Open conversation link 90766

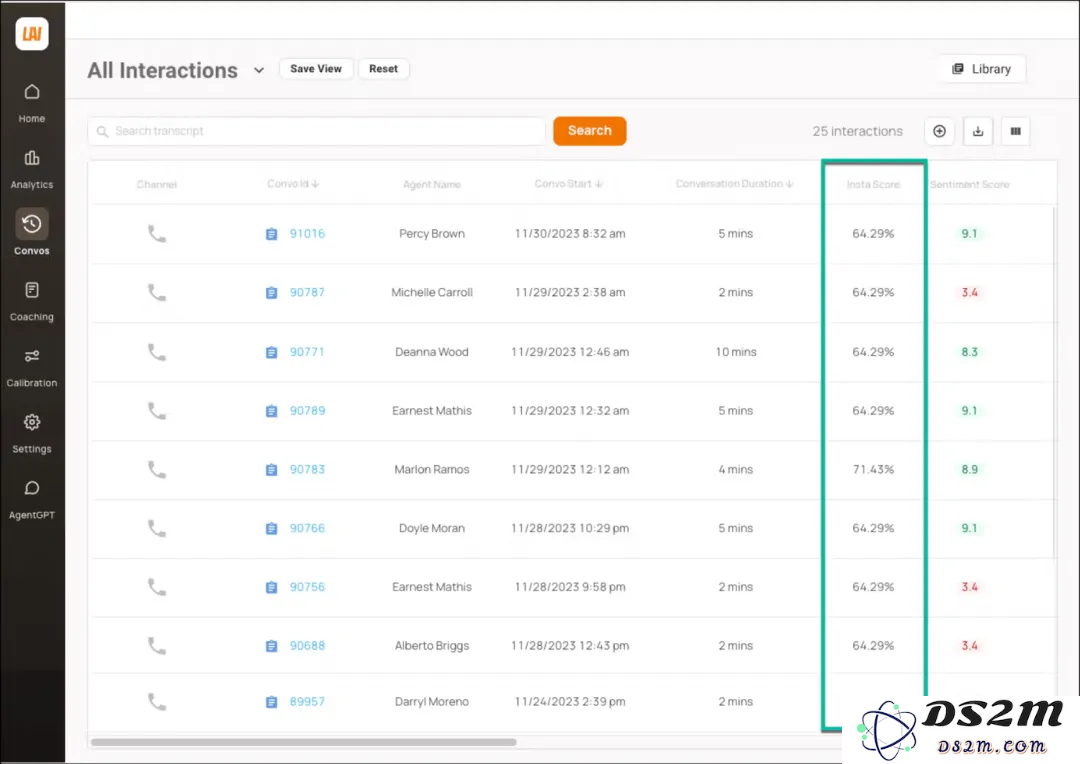click(307, 528)
